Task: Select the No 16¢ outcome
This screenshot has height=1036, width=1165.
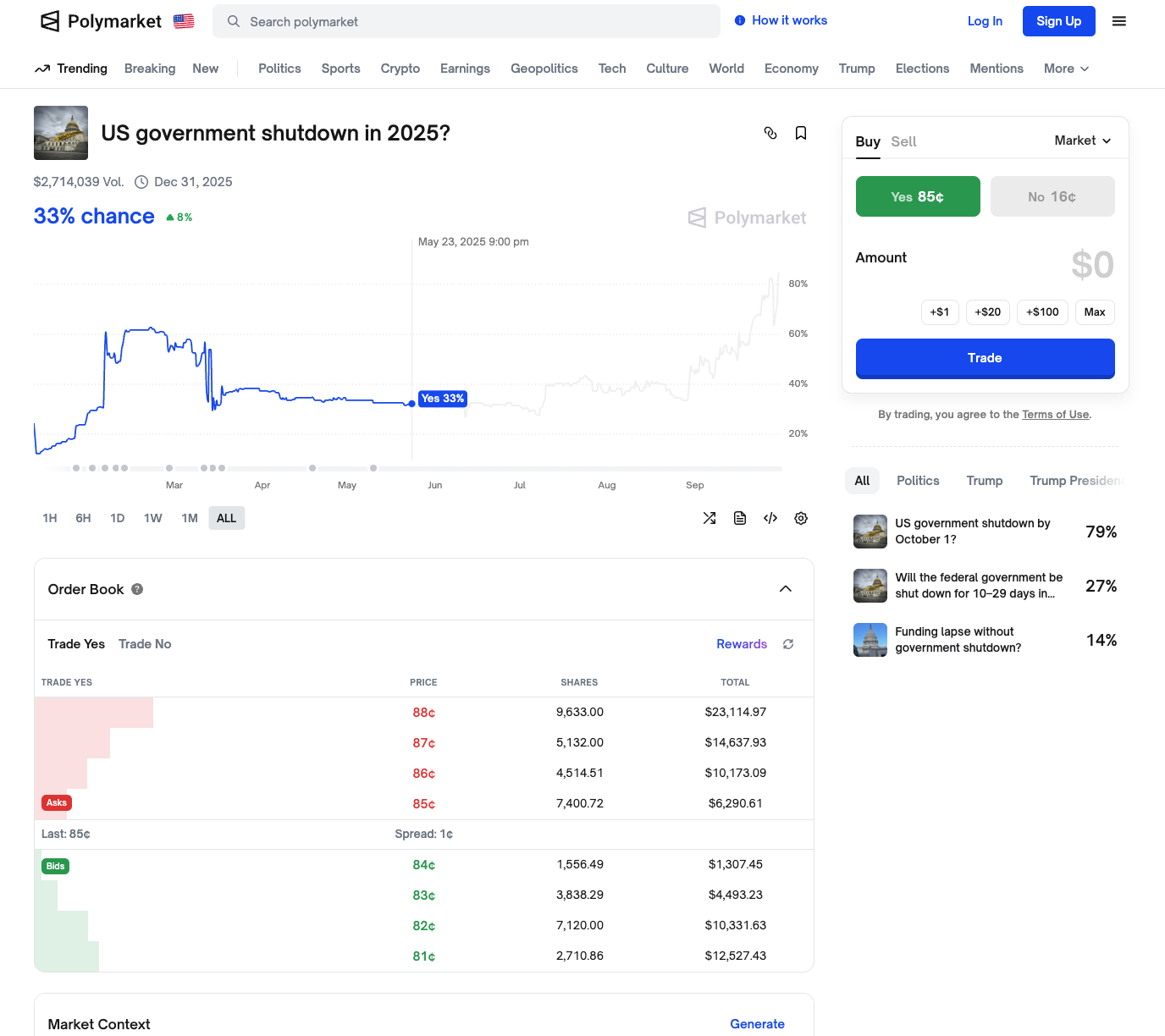Action: point(1052,196)
